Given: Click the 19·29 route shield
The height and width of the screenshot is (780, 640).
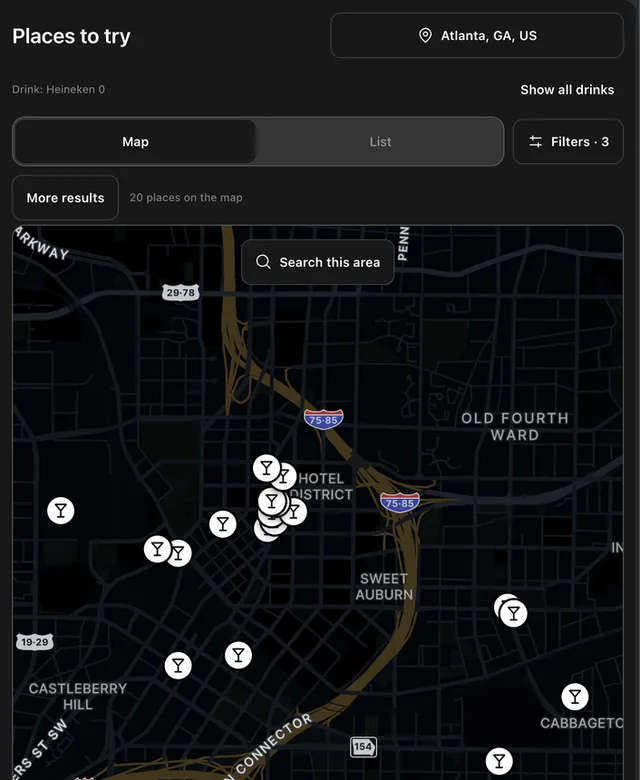Looking at the screenshot, I should [35, 642].
